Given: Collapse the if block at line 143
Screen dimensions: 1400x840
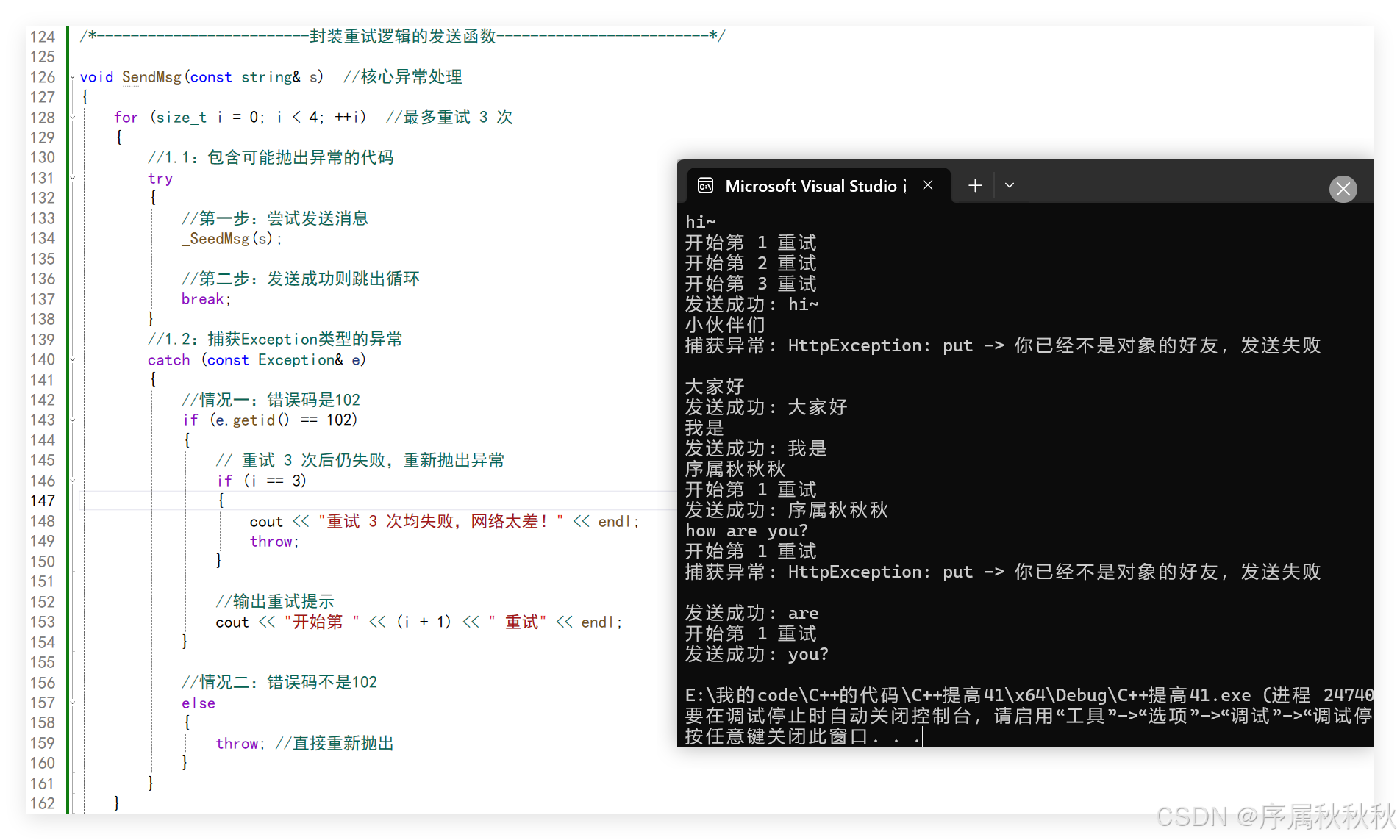Looking at the screenshot, I should 71,420.
